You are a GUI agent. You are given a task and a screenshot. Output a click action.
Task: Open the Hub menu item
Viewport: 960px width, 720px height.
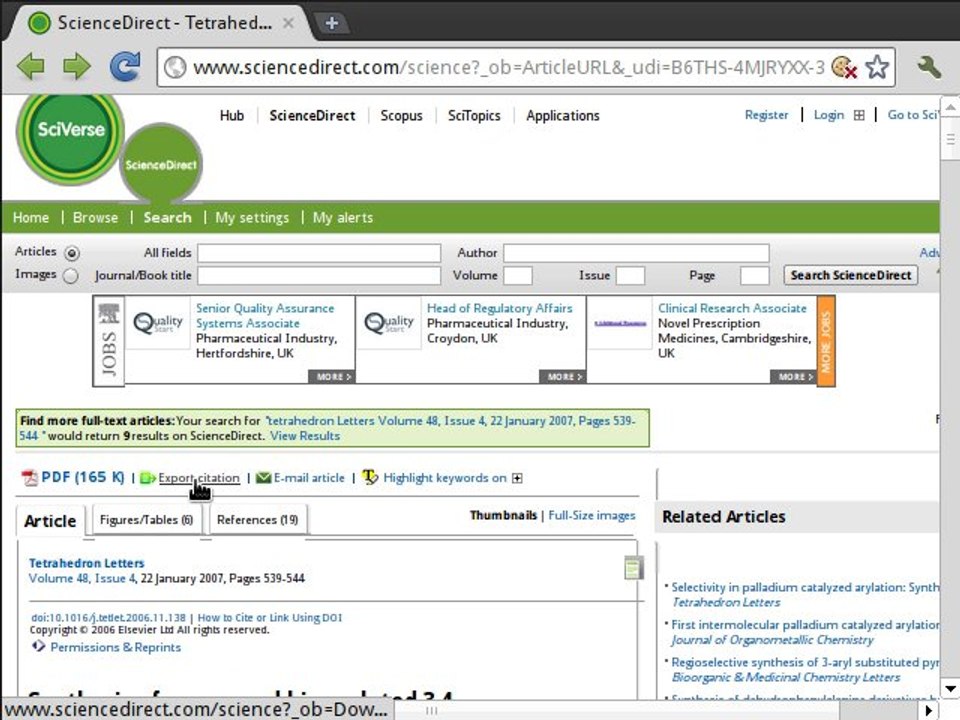click(x=232, y=116)
